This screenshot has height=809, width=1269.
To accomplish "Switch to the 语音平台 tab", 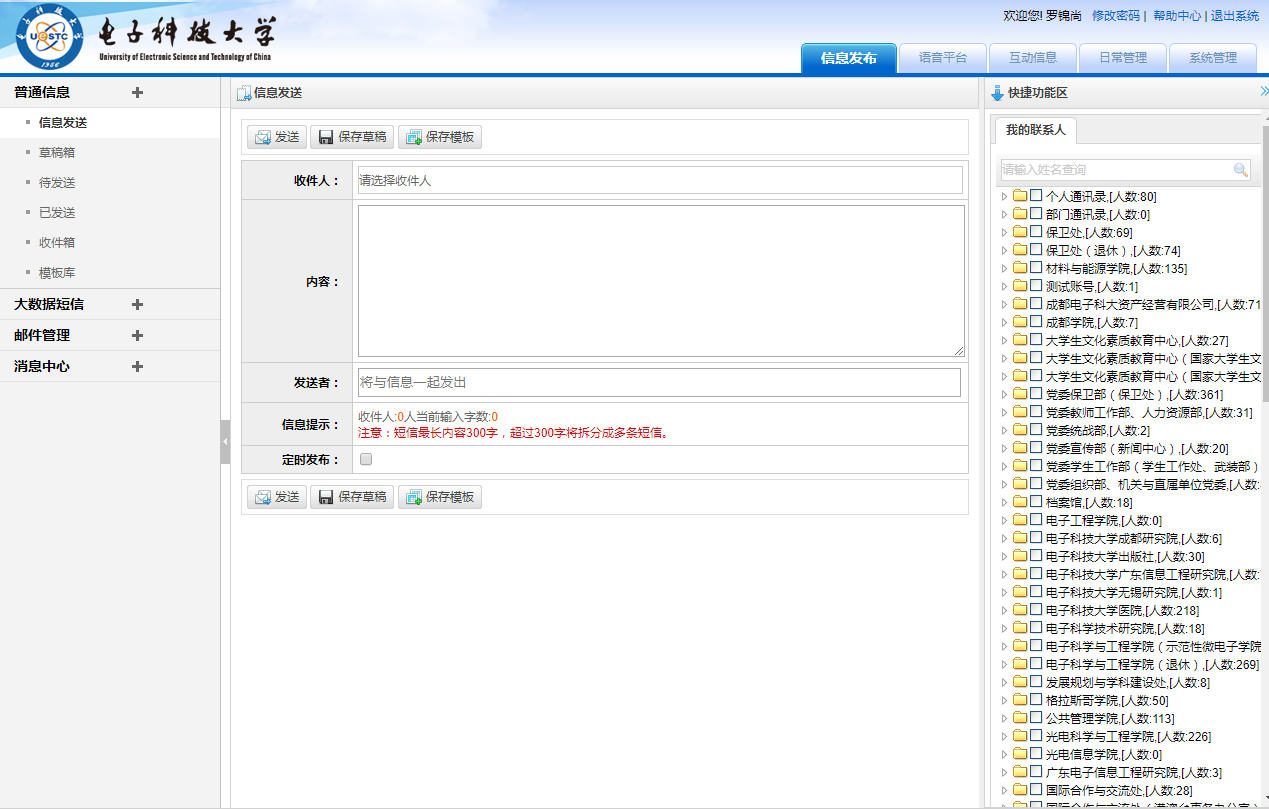I will click(x=942, y=58).
